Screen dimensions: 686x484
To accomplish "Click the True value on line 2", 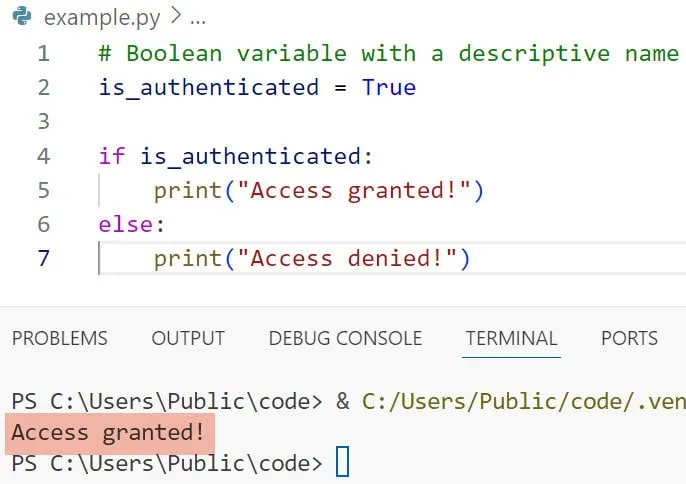I will click(388, 87).
